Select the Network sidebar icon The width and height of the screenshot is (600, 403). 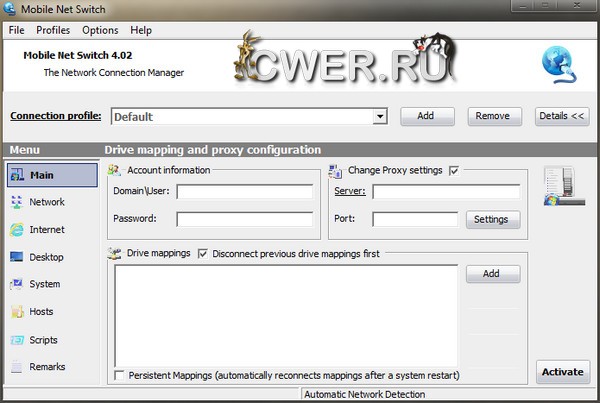pyautogui.click(x=17, y=202)
